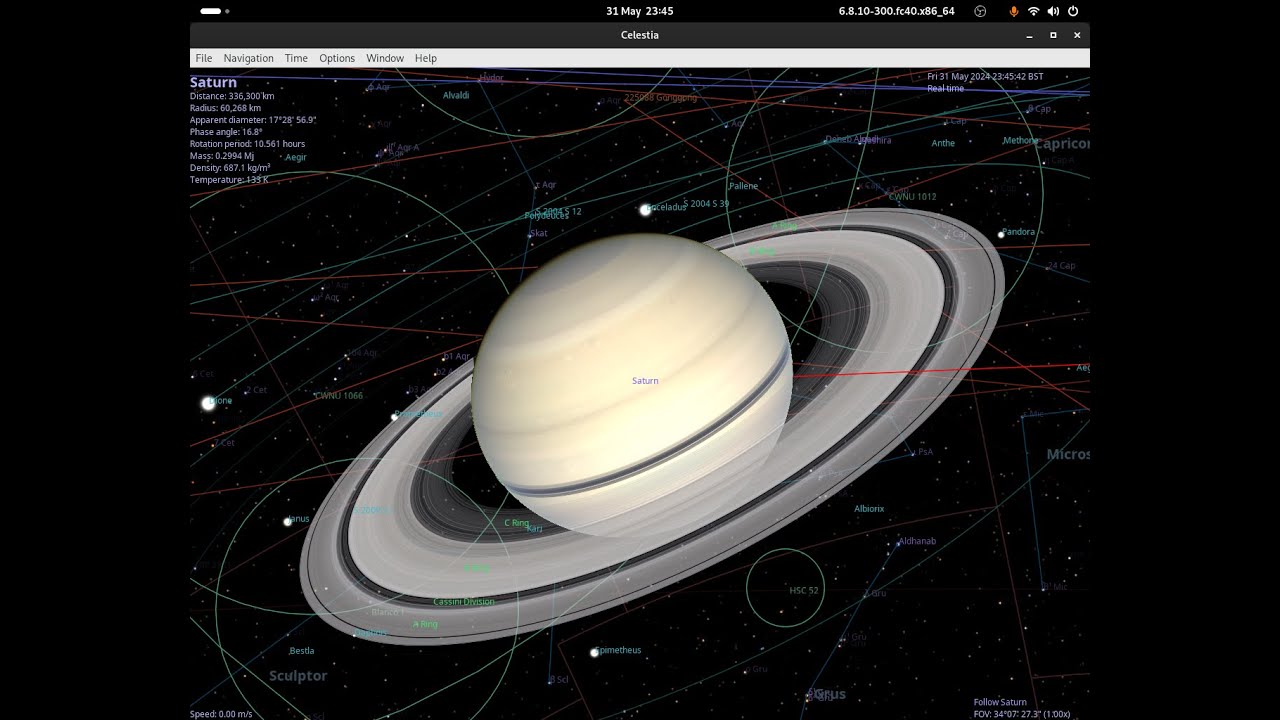Select the Janus moon dot
Viewport: 1280px width, 720px height.
click(288, 521)
